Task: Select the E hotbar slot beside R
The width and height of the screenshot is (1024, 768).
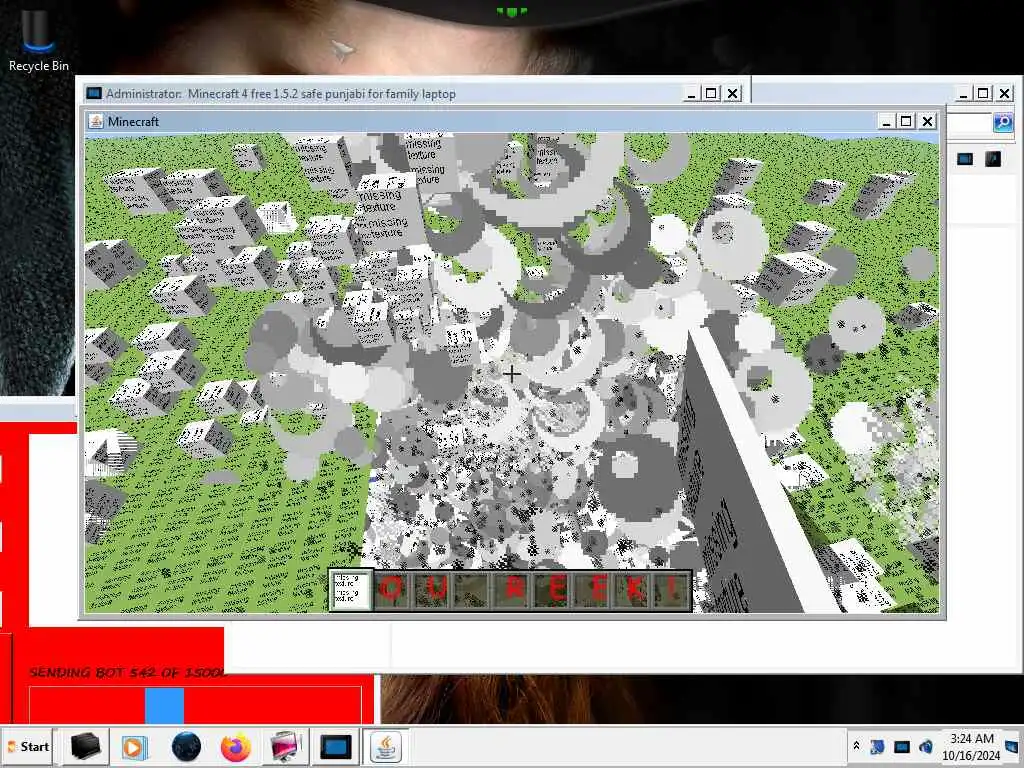Action: click(x=552, y=590)
